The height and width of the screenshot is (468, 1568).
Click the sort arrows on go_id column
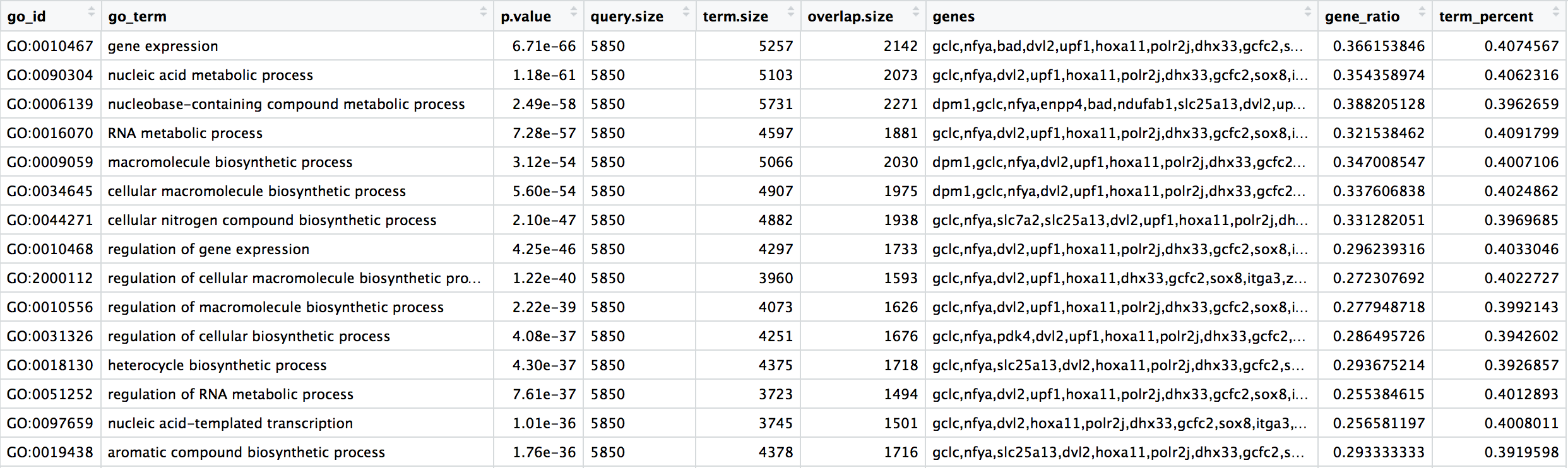tap(91, 12)
